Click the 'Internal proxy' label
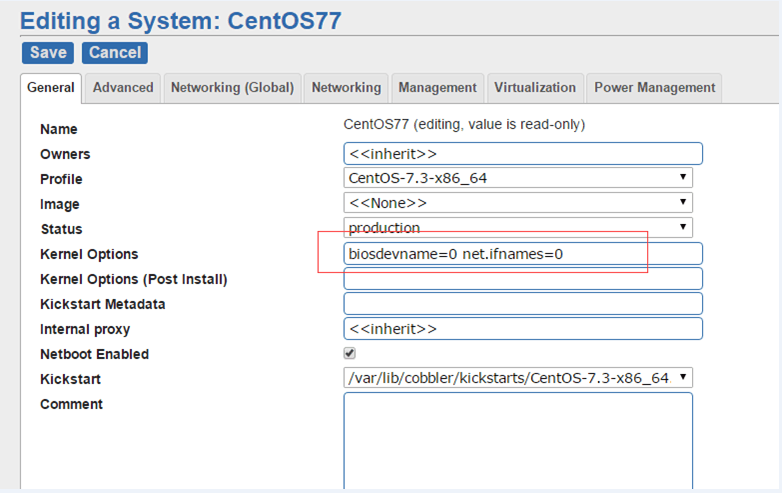This screenshot has width=782, height=493. click(85, 329)
